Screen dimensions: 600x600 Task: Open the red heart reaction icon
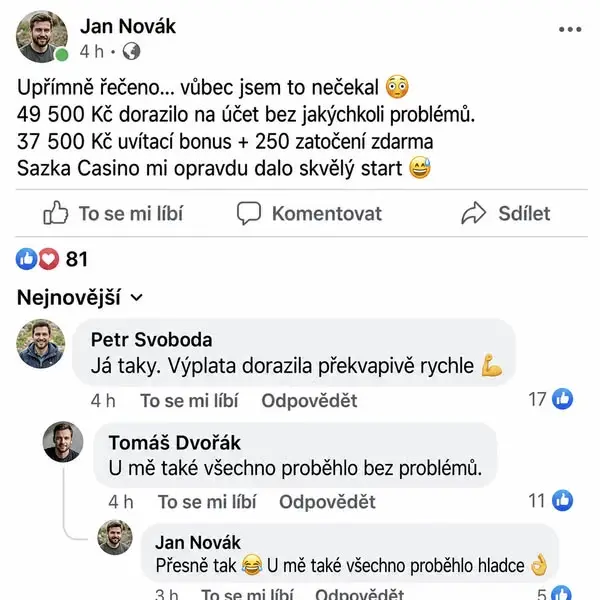coord(49,259)
